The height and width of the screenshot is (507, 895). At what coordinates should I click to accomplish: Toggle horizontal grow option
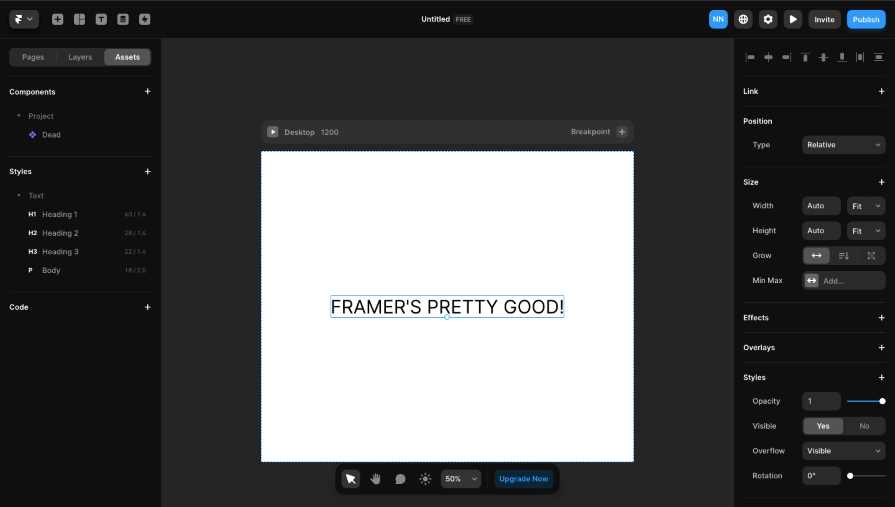coord(816,255)
